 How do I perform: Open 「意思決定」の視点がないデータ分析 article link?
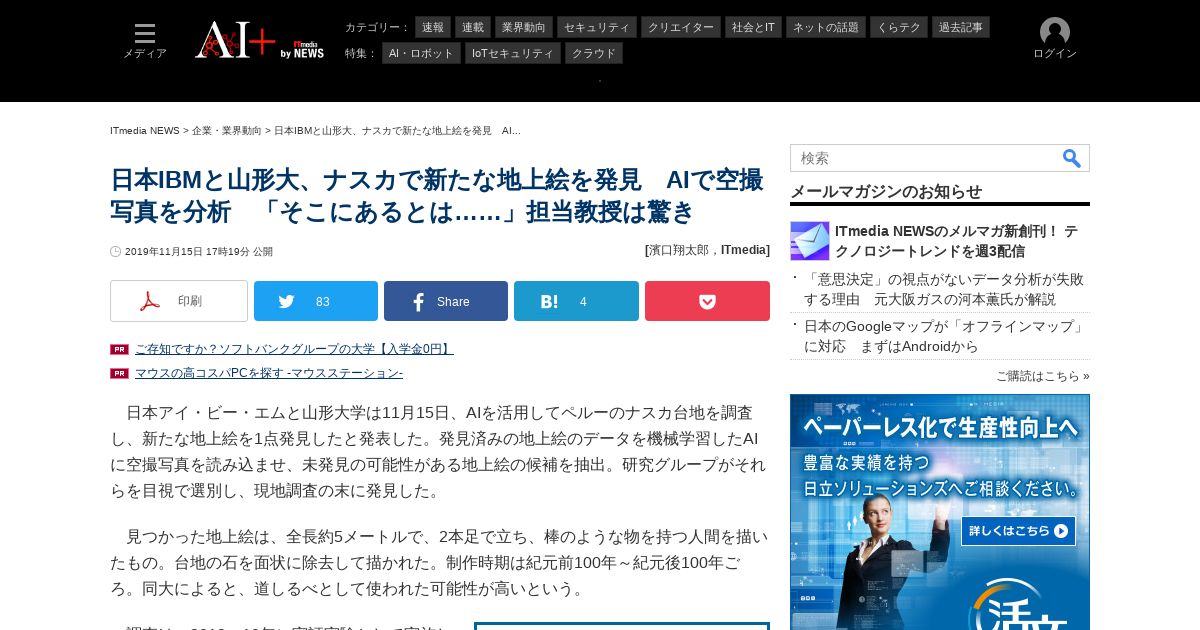tap(944, 289)
